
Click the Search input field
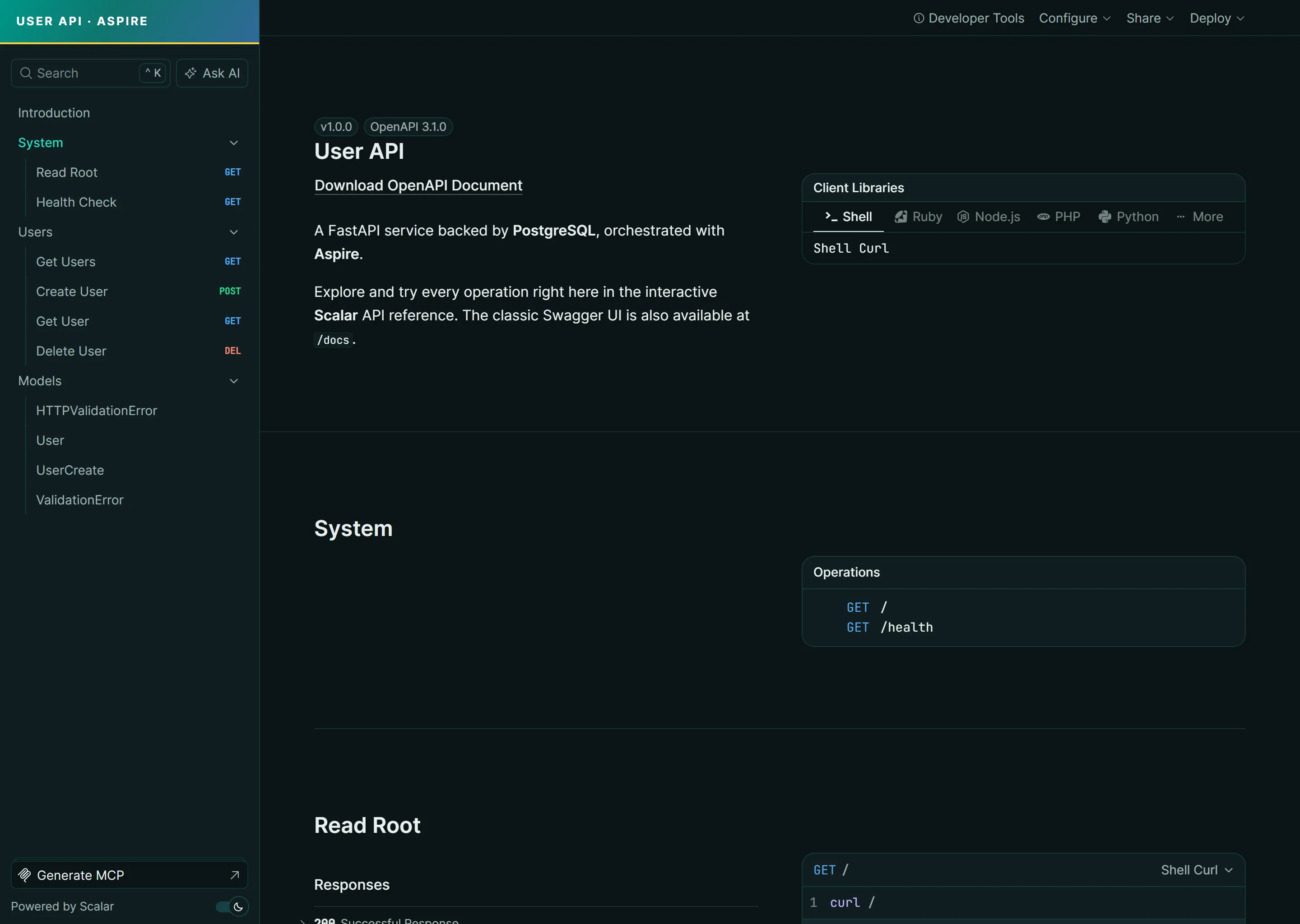tap(90, 73)
